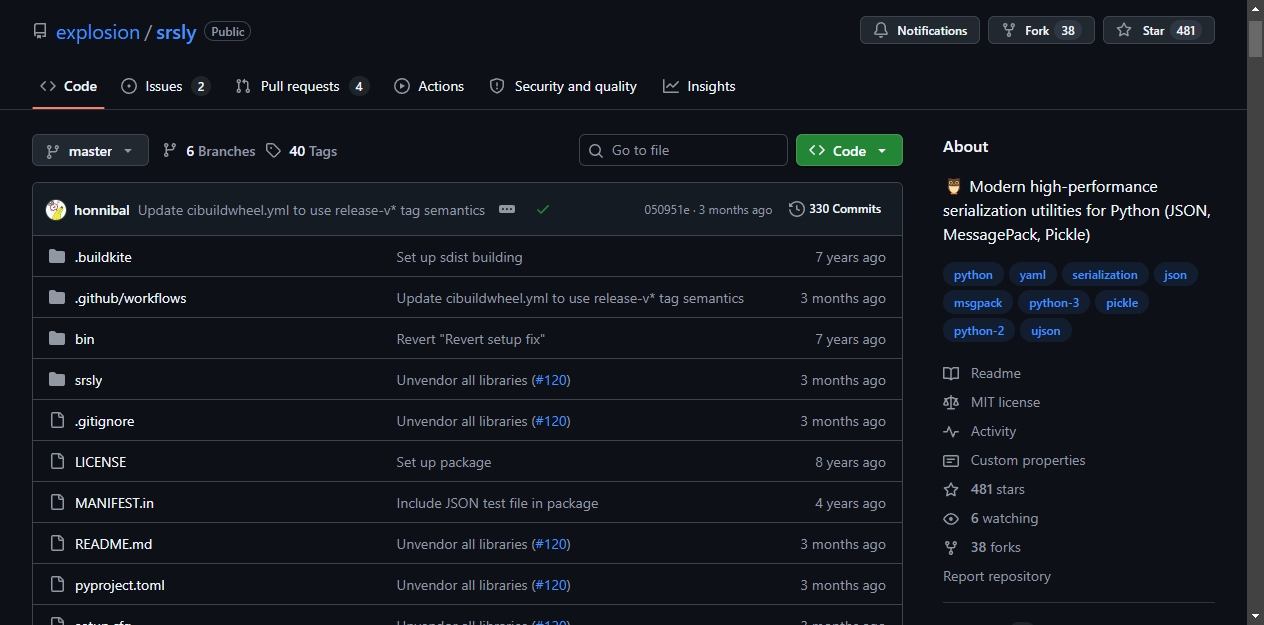1264x625 pixels.
Task: Click the repository book icon beside explosion
Action: [x=40, y=31]
